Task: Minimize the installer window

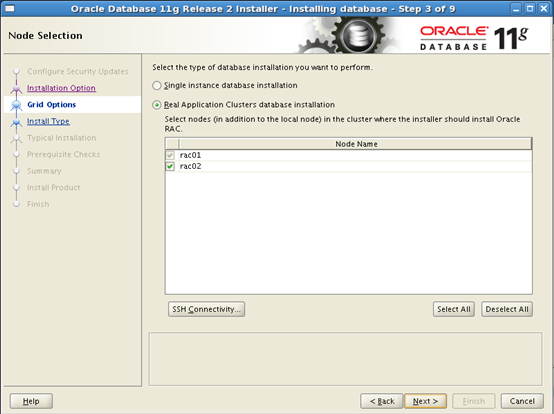Action: coord(516,8)
